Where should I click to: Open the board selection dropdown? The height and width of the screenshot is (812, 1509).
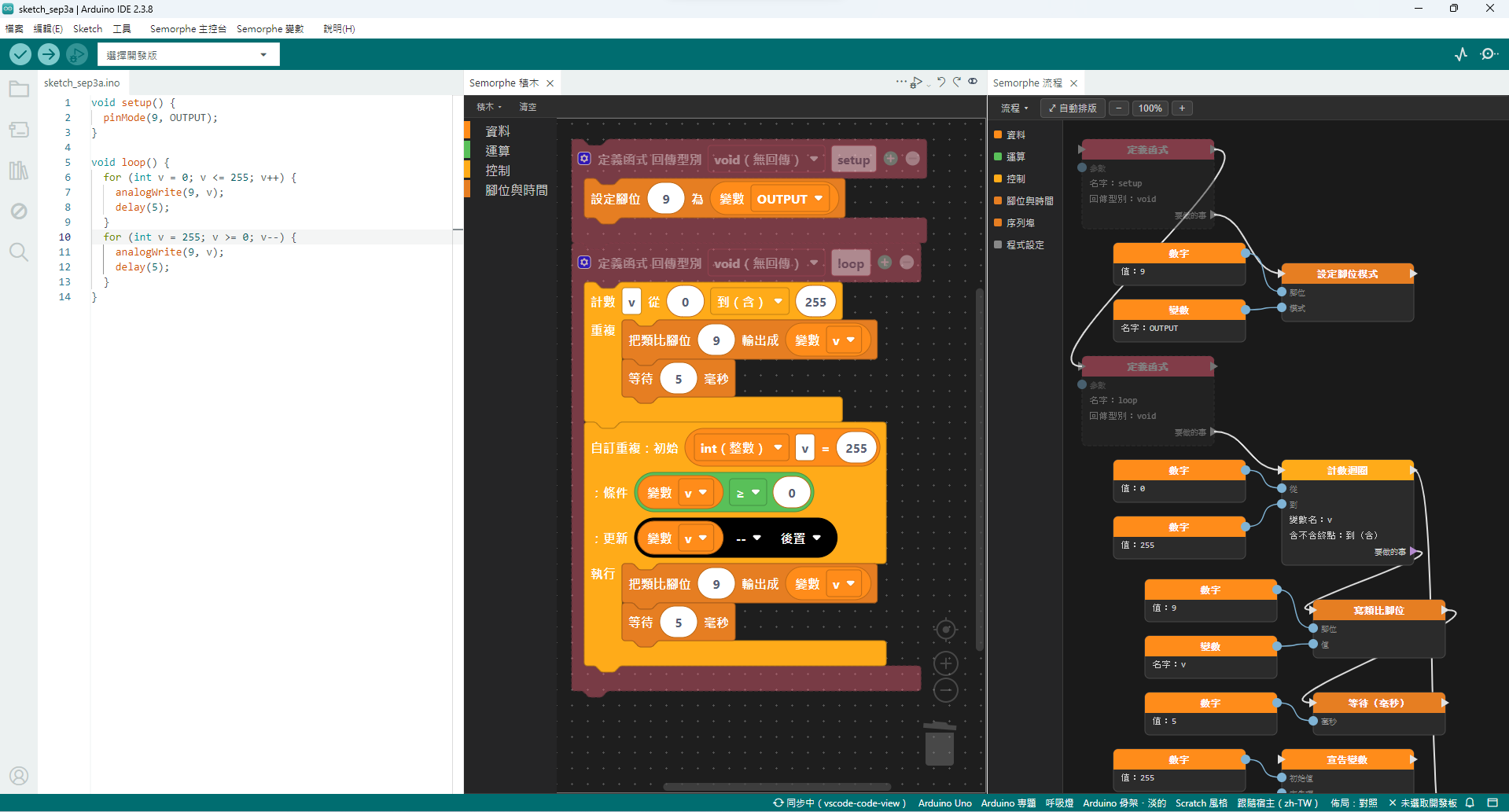[x=189, y=54]
